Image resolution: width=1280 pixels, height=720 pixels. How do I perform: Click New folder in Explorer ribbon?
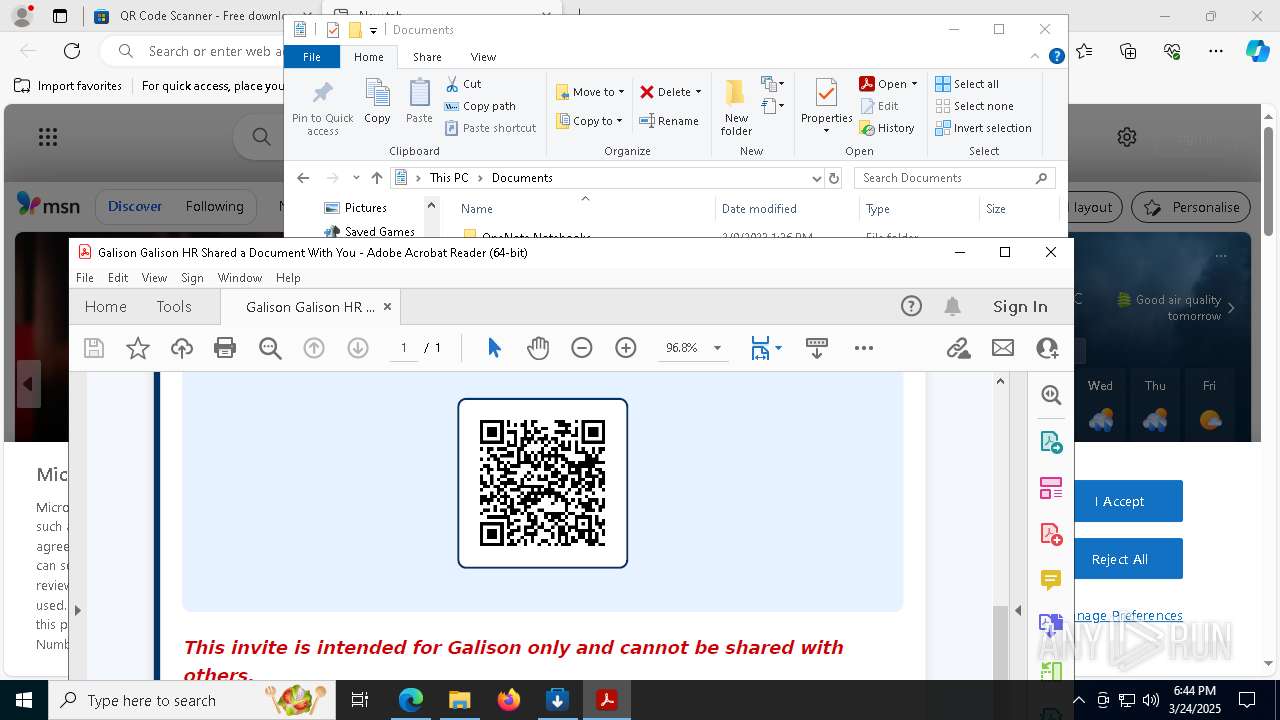point(736,109)
